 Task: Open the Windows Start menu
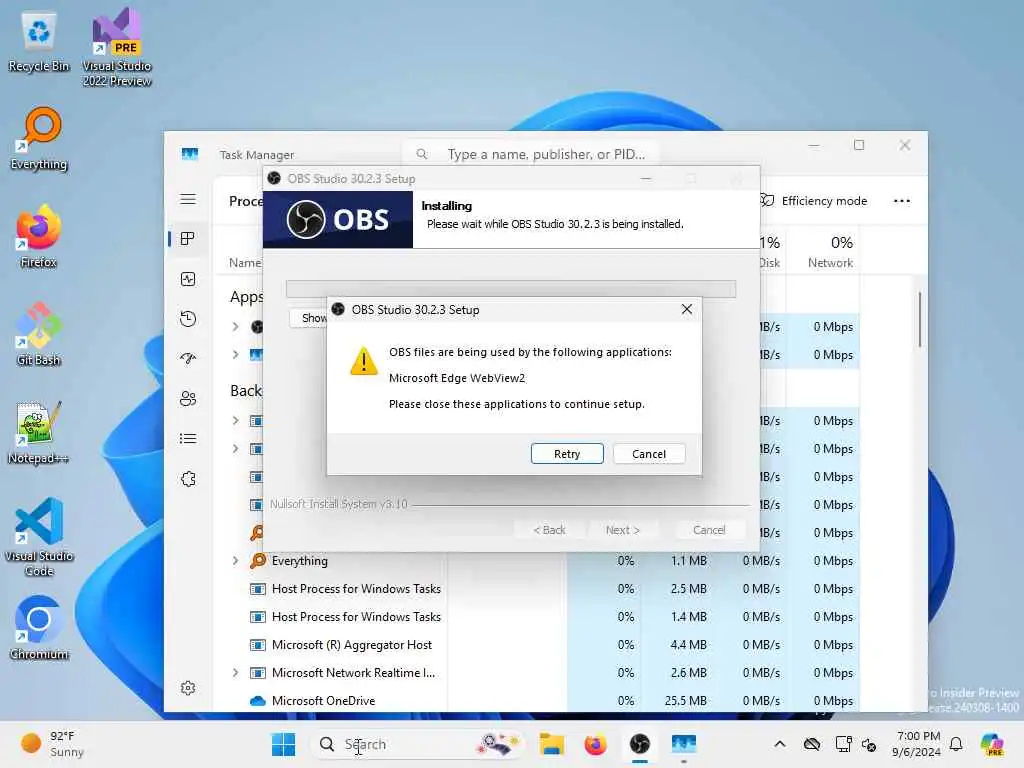[283, 744]
